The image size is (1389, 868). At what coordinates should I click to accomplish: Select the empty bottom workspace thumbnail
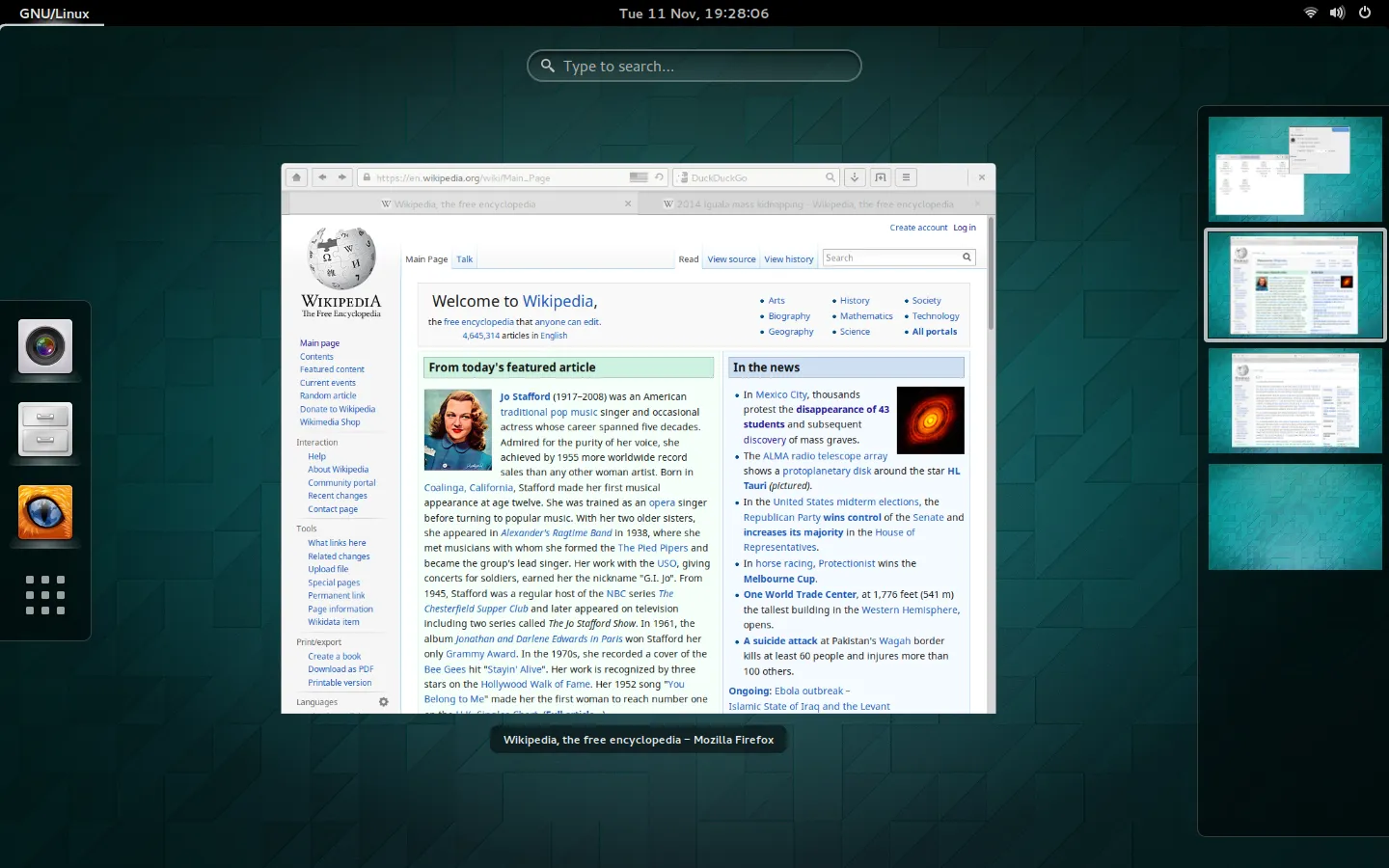(1294, 517)
